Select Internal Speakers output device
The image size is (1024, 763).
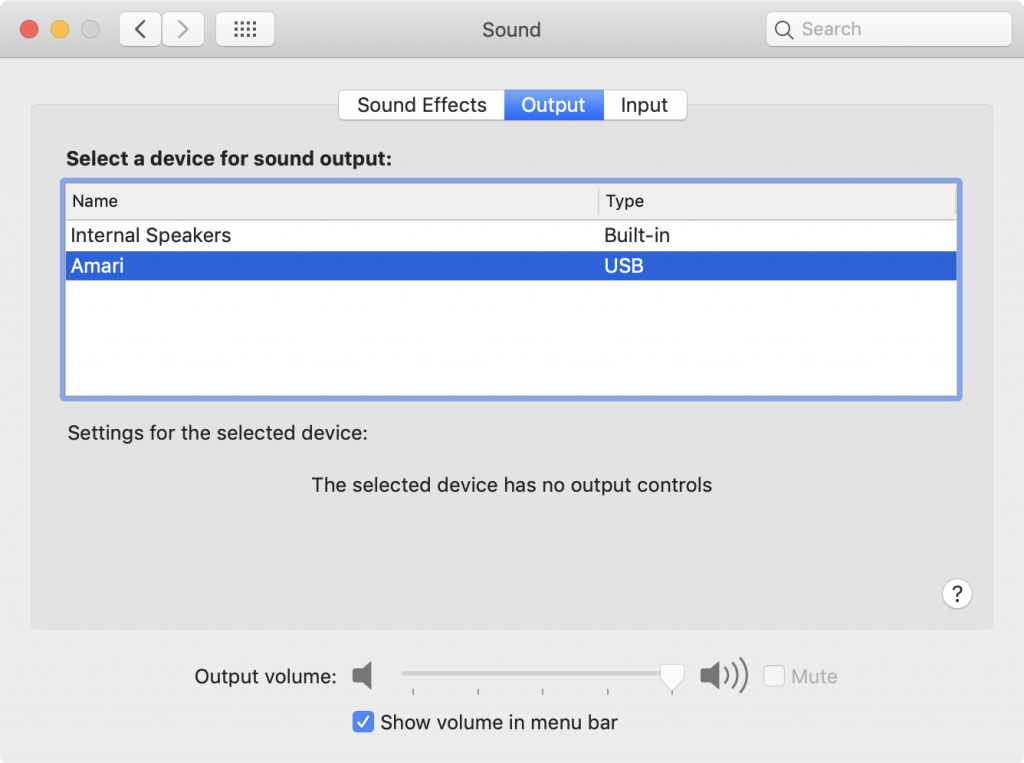click(x=511, y=235)
